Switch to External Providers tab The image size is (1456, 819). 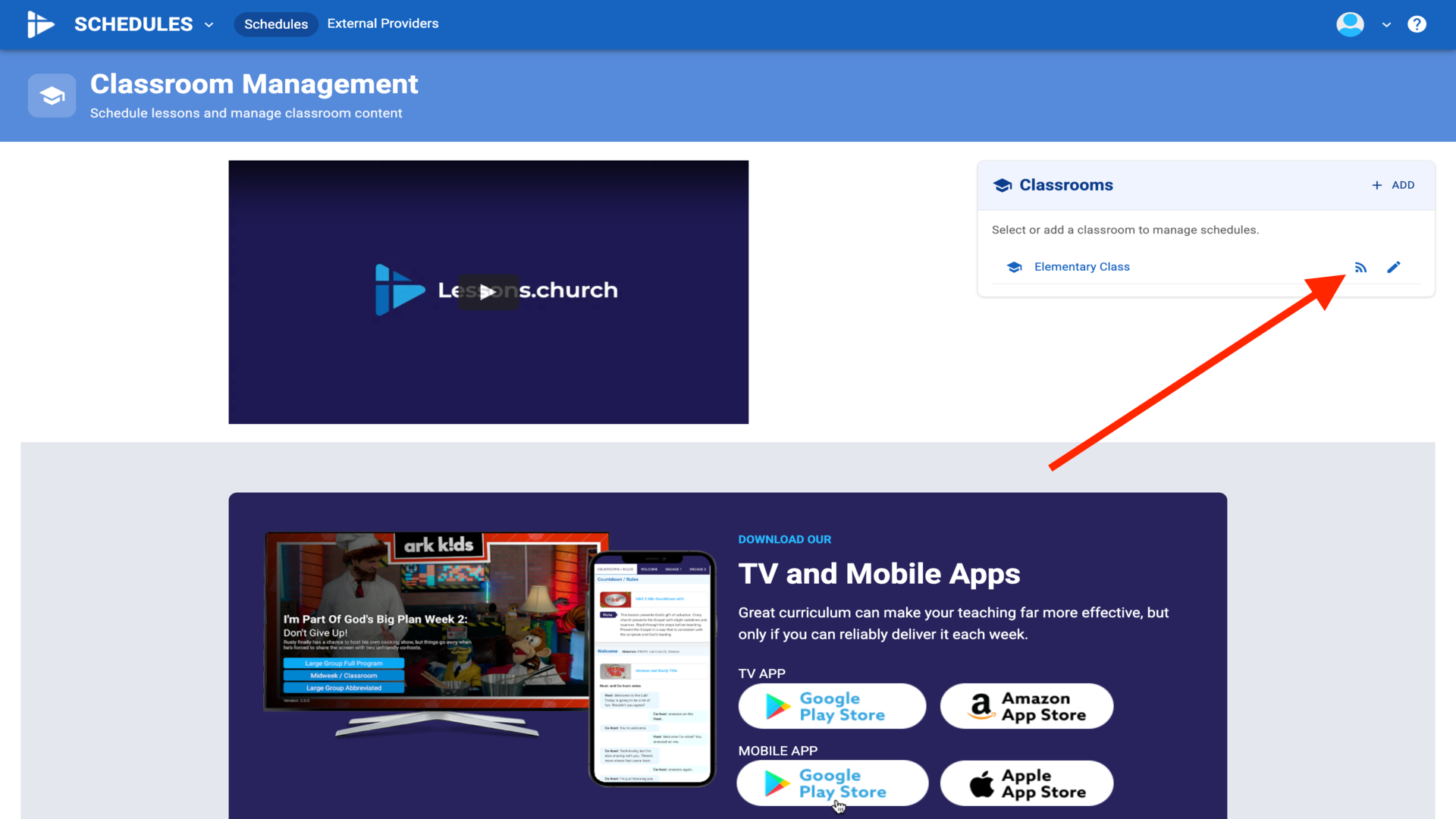382,24
